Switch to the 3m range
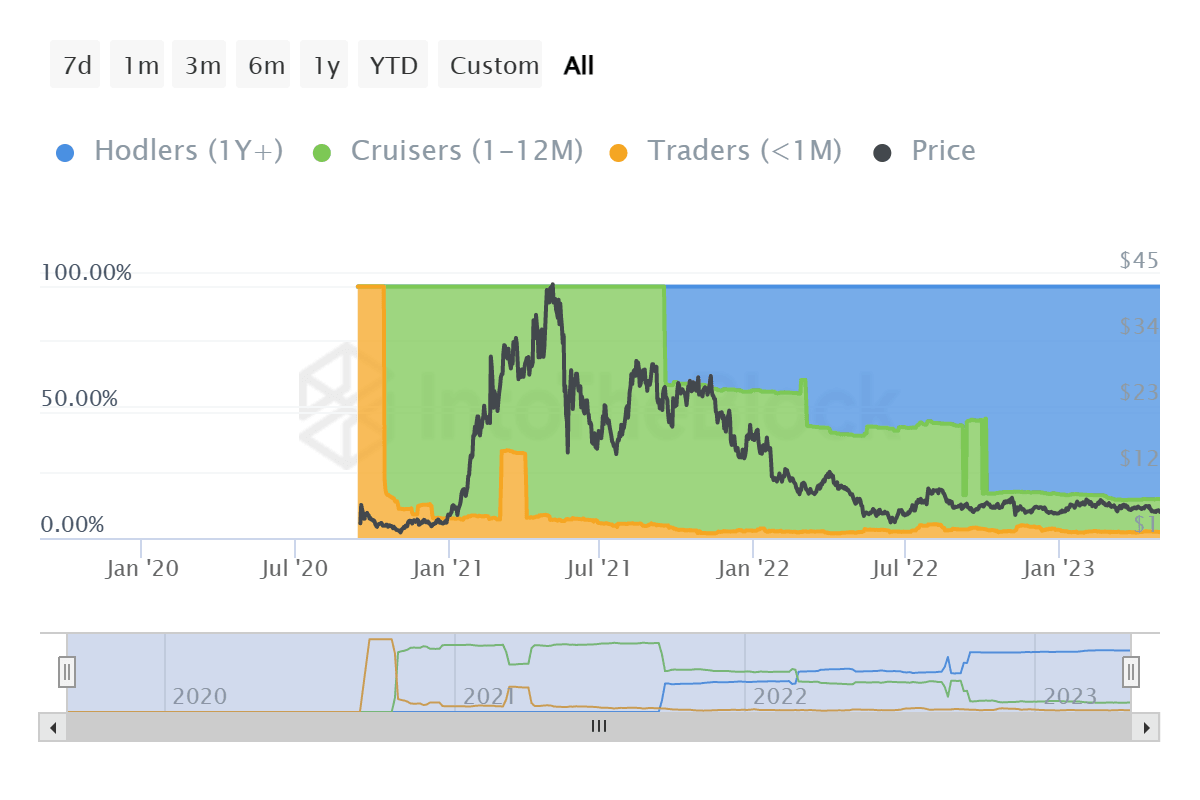Screen dimensions: 1200x800 coord(202,66)
